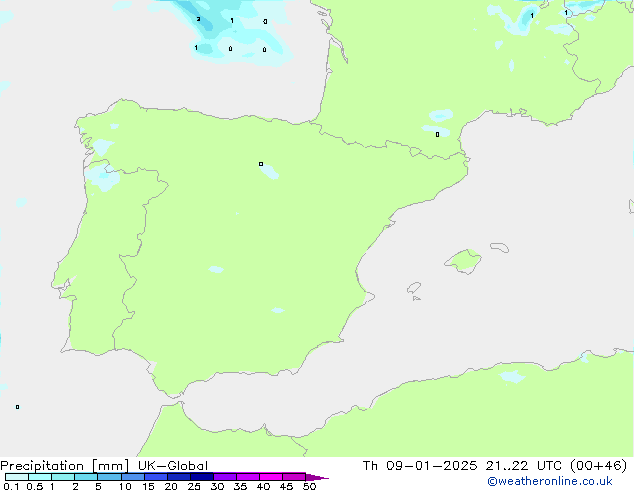Click the '[mm]' unit label
634x490 pixels.
point(110,466)
